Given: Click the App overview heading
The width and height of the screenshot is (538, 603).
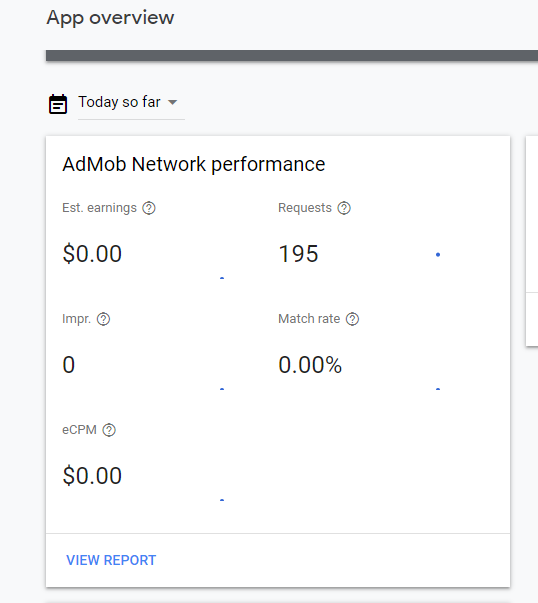Looking at the screenshot, I should click(110, 18).
